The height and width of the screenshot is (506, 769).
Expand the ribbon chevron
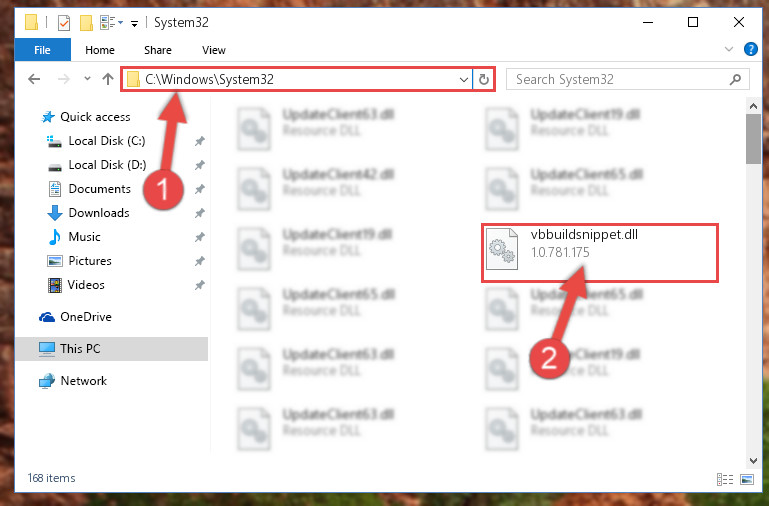[729, 49]
